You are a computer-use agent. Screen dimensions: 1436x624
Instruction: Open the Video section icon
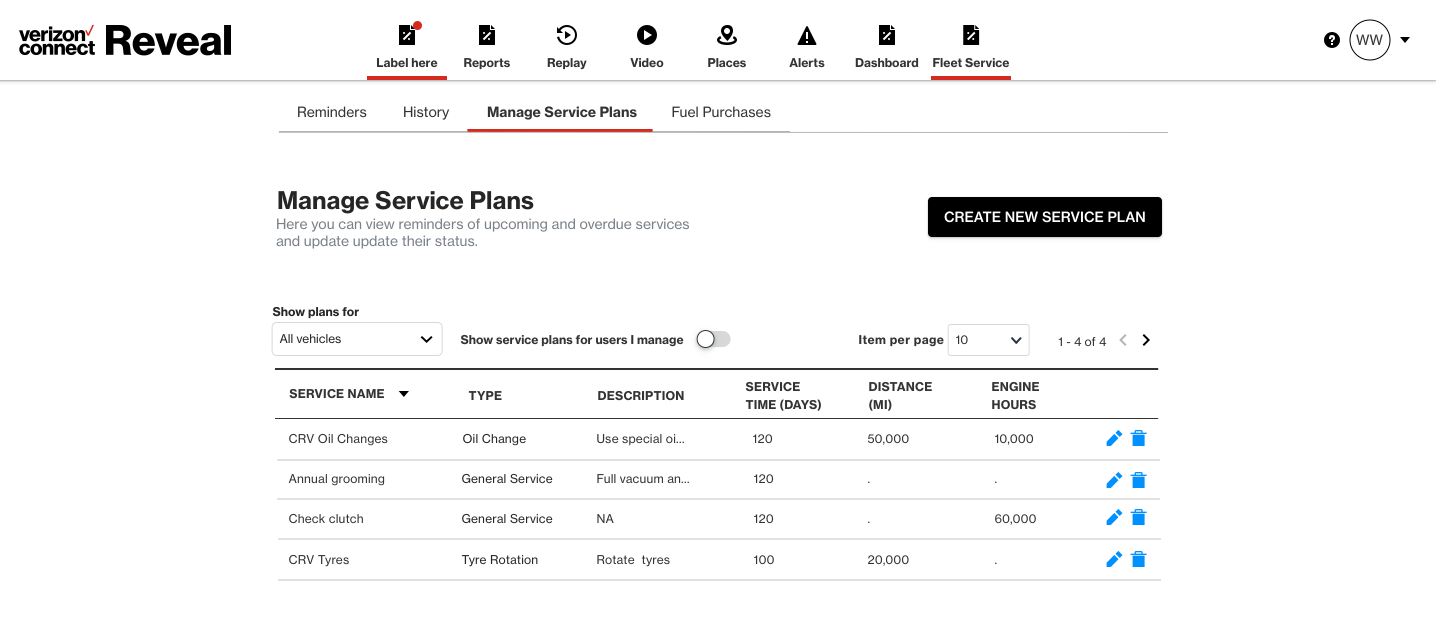click(x=647, y=35)
